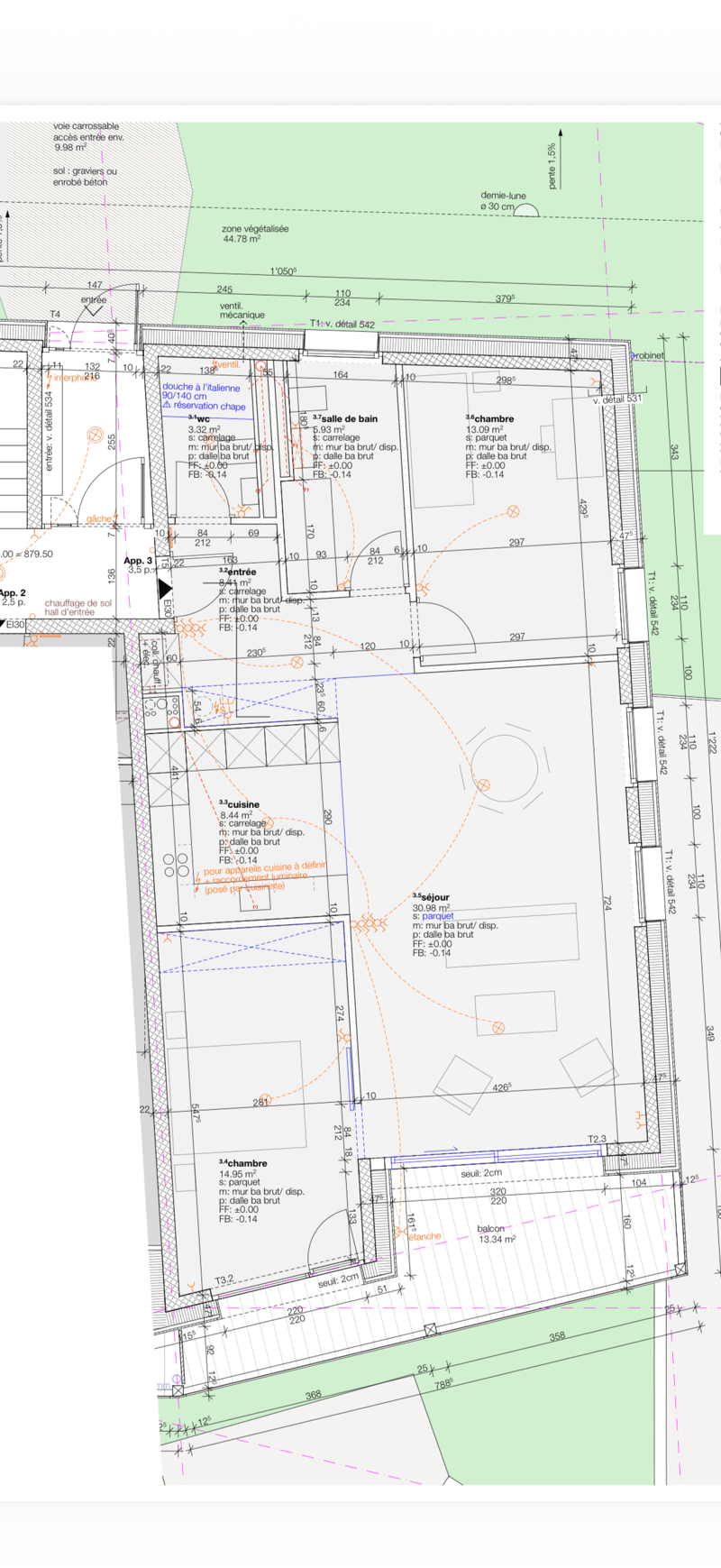Click the "3.6 chambre" room title

(x=489, y=418)
